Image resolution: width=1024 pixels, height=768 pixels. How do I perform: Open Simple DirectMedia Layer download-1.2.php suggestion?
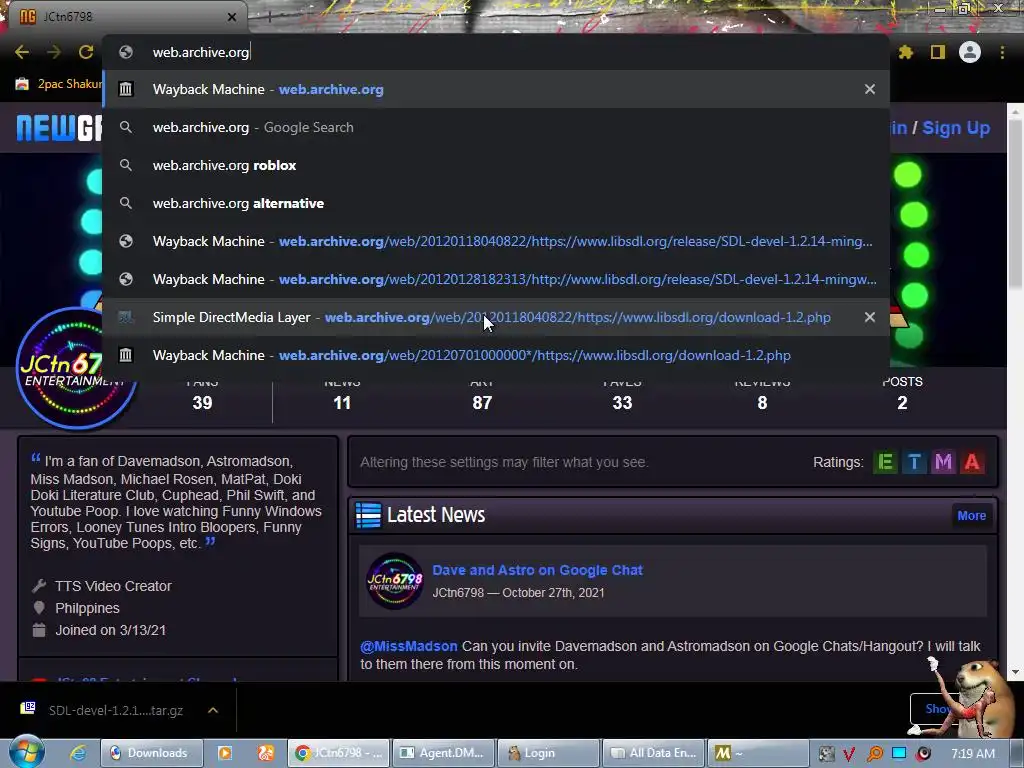[496, 317]
